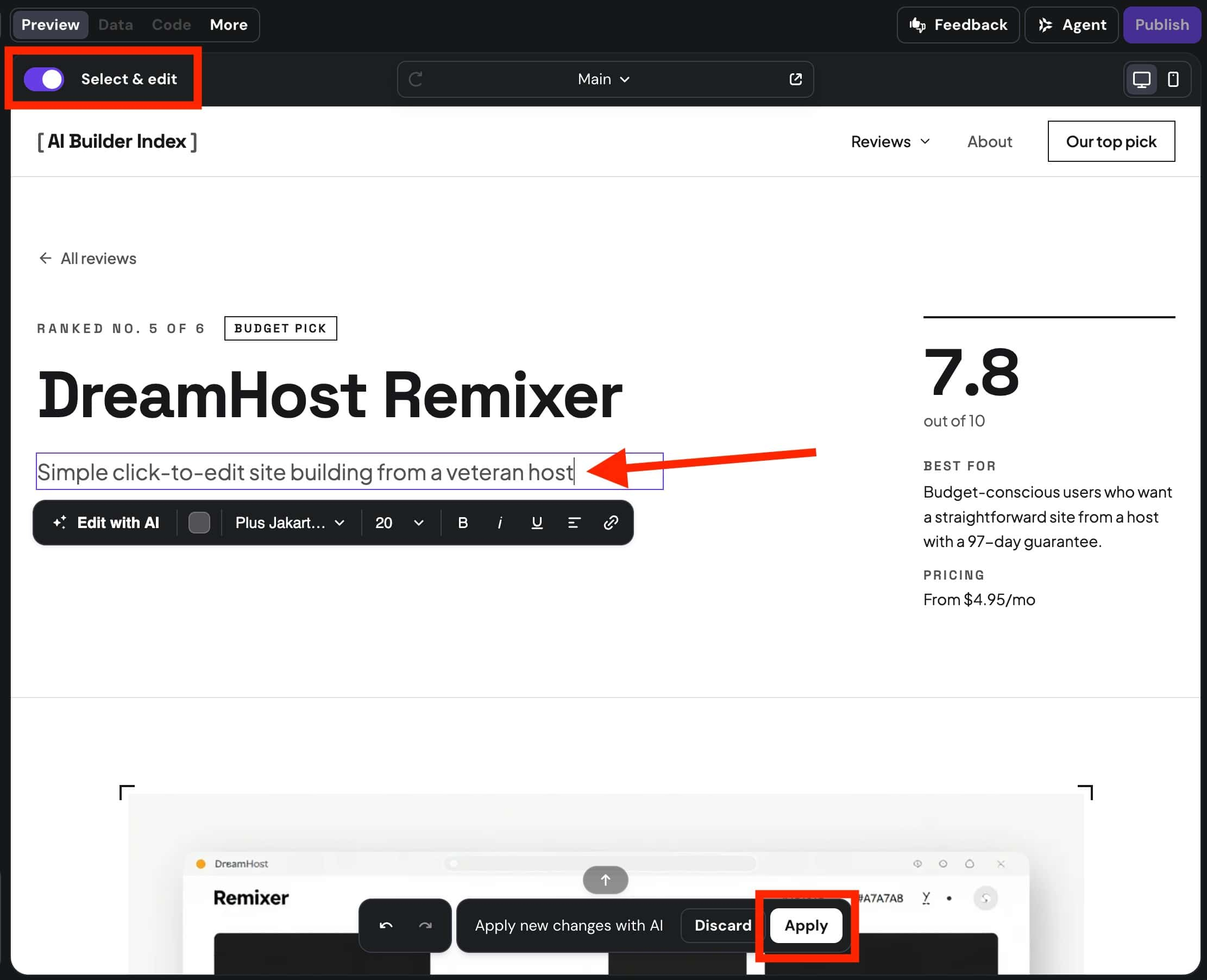Click the undo arrow
1207x980 pixels.
click(386, 925)
